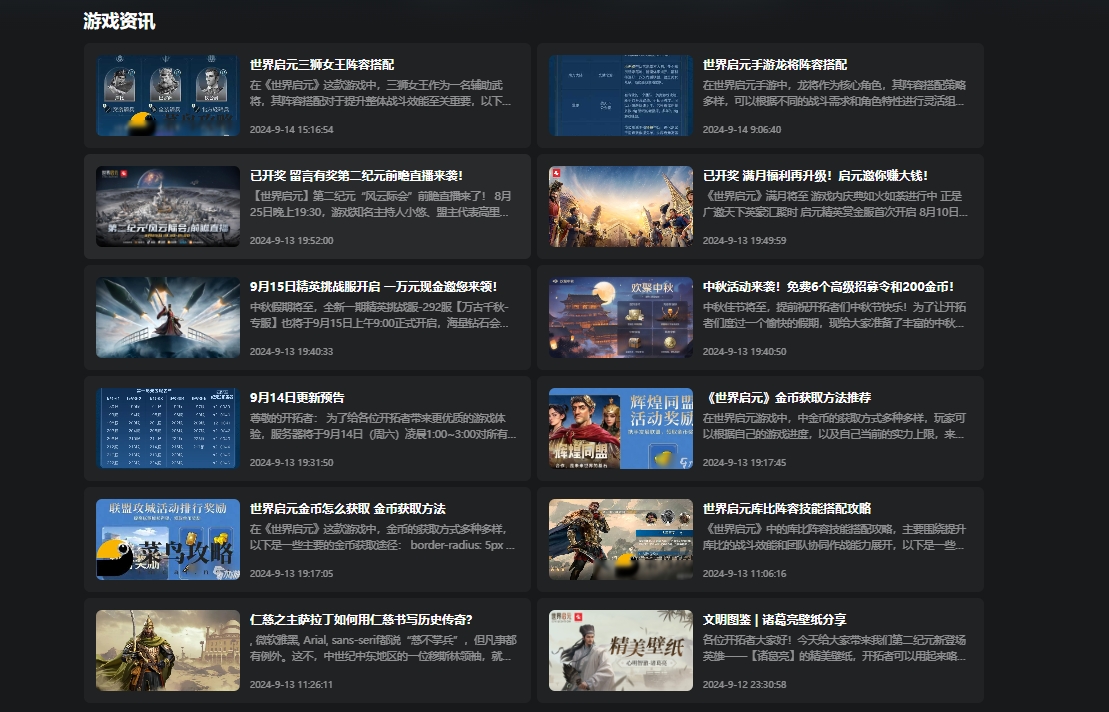Click 9月15日精英挑战服开启 headline
The image size is (1109, 712).
pos(373,287)
